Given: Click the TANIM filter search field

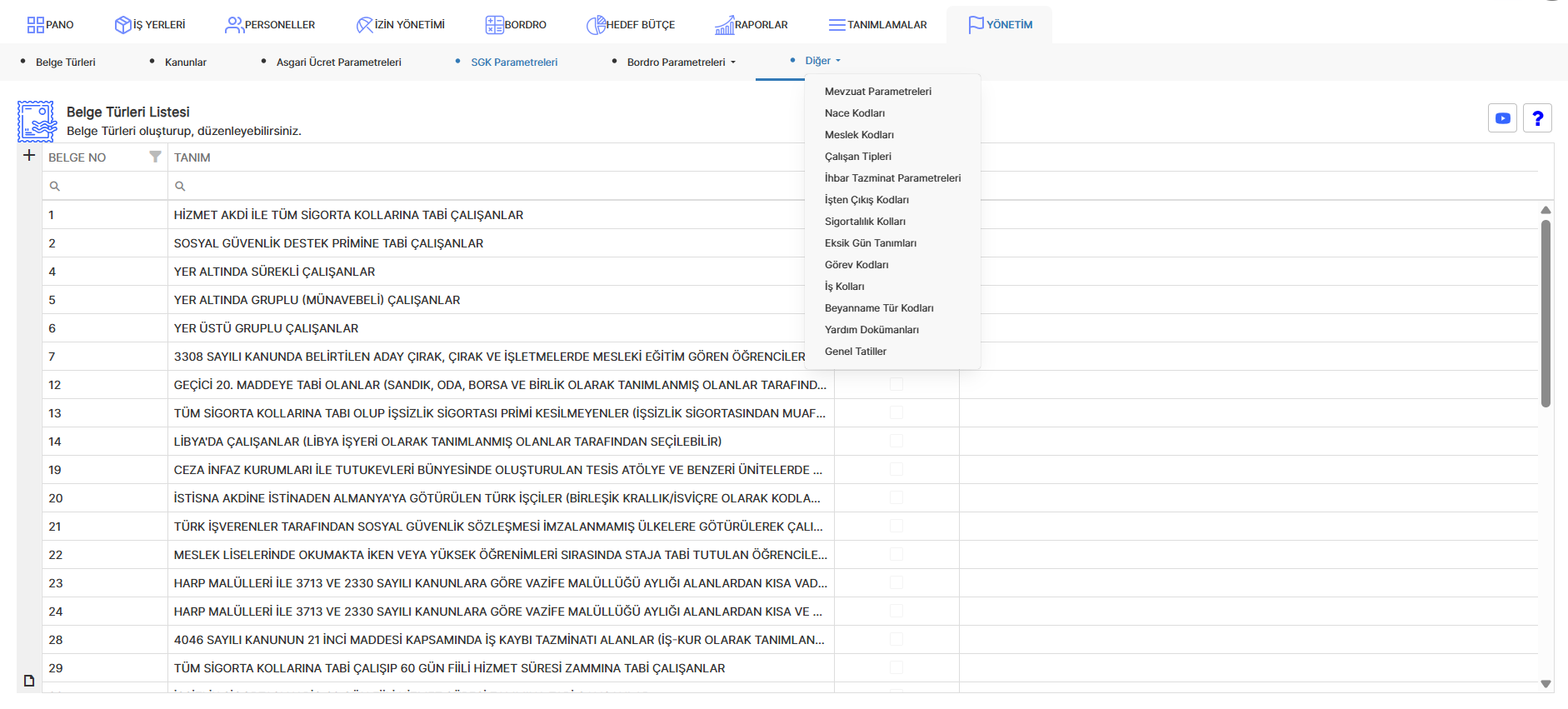Looking at the screenshot, I should coord(500,186).
